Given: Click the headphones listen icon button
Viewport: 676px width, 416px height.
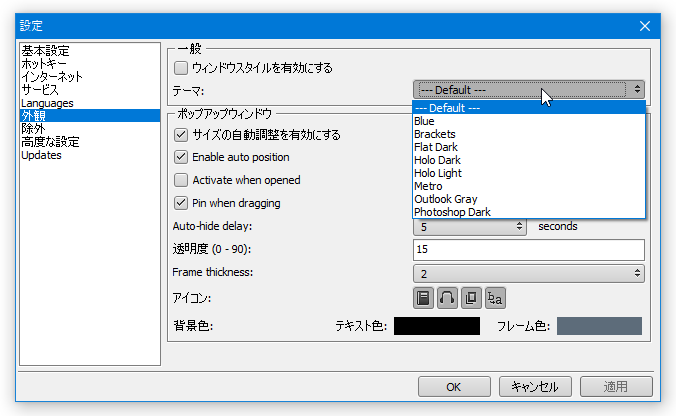Looking at the screenshot, I should tap(447, 298).
